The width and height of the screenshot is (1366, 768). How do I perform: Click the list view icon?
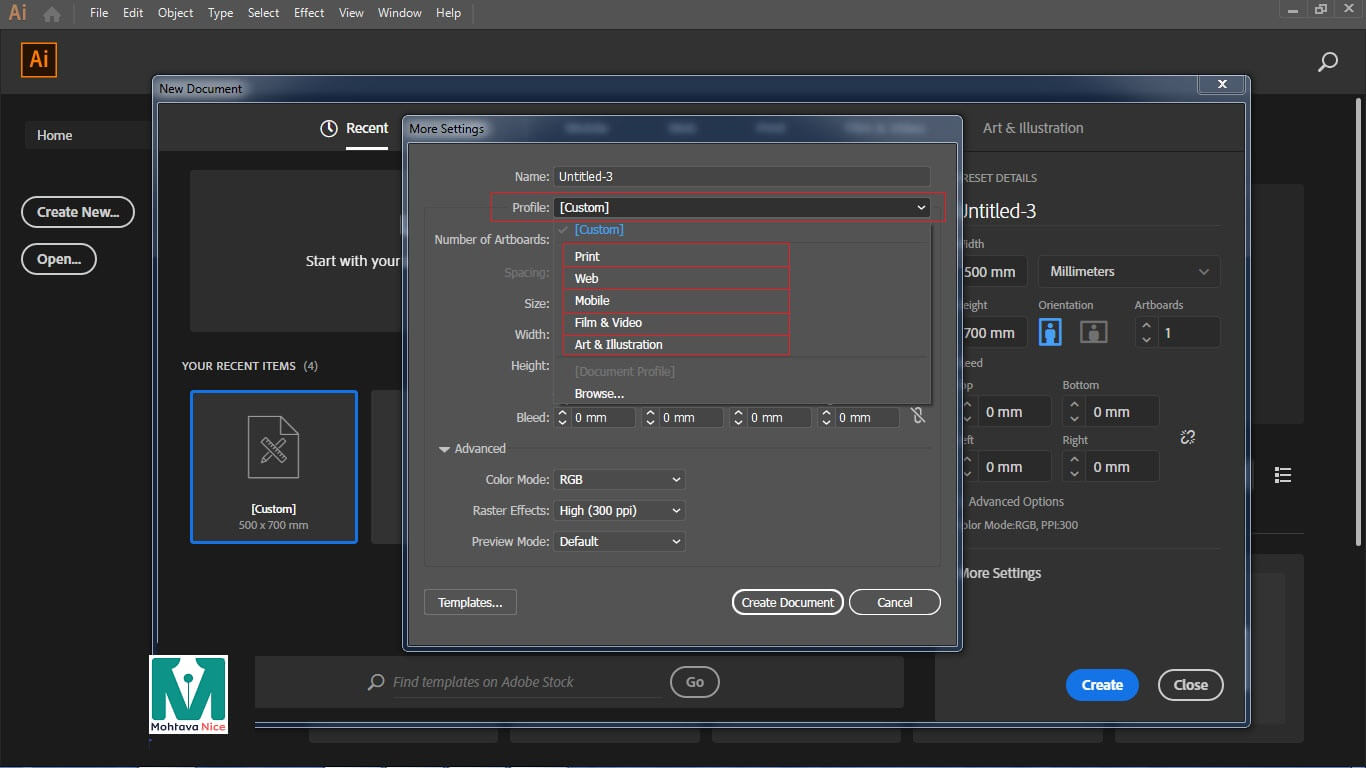pos(1283,475)
